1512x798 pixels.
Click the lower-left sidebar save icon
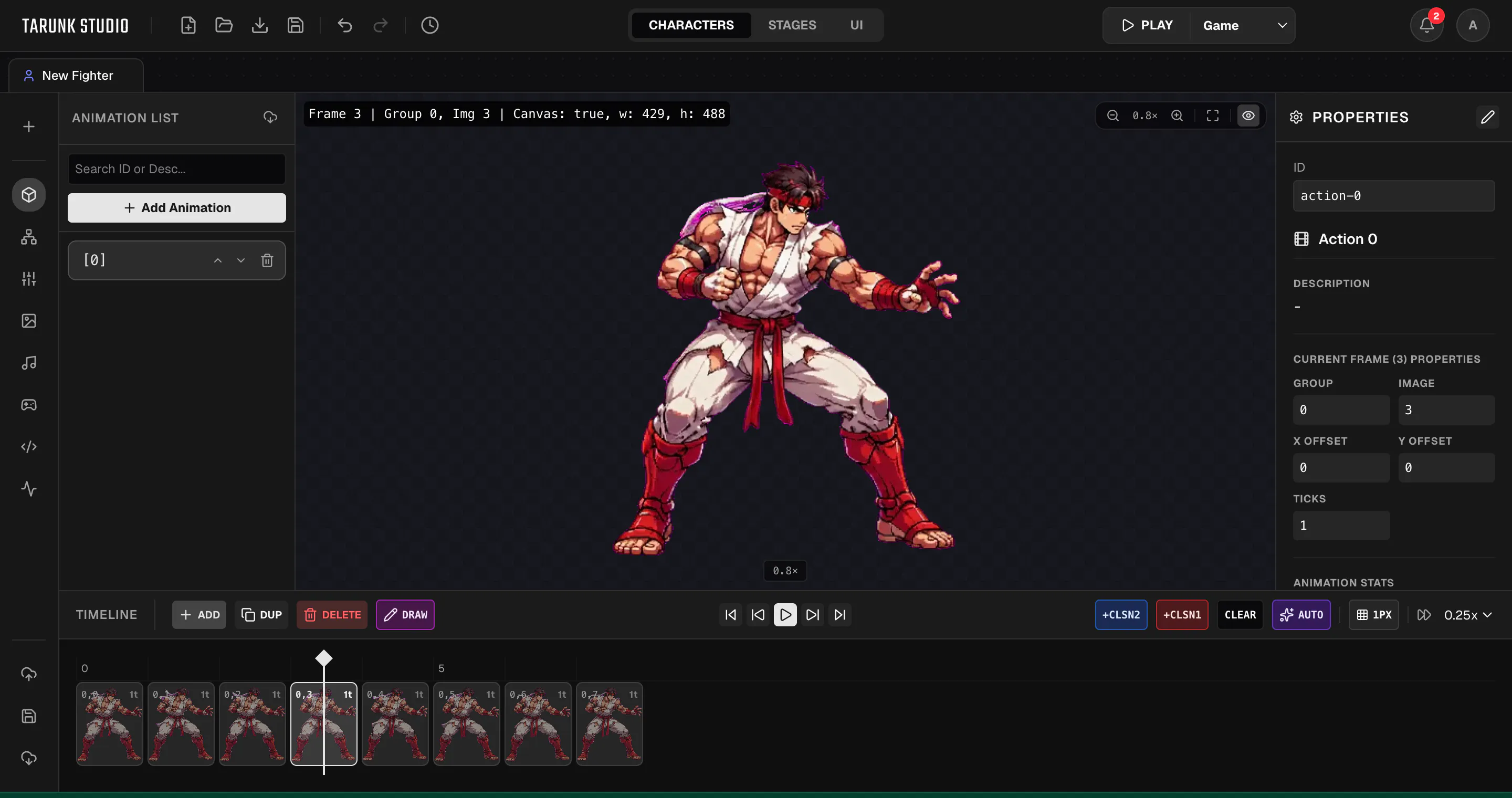click(29, 717)
